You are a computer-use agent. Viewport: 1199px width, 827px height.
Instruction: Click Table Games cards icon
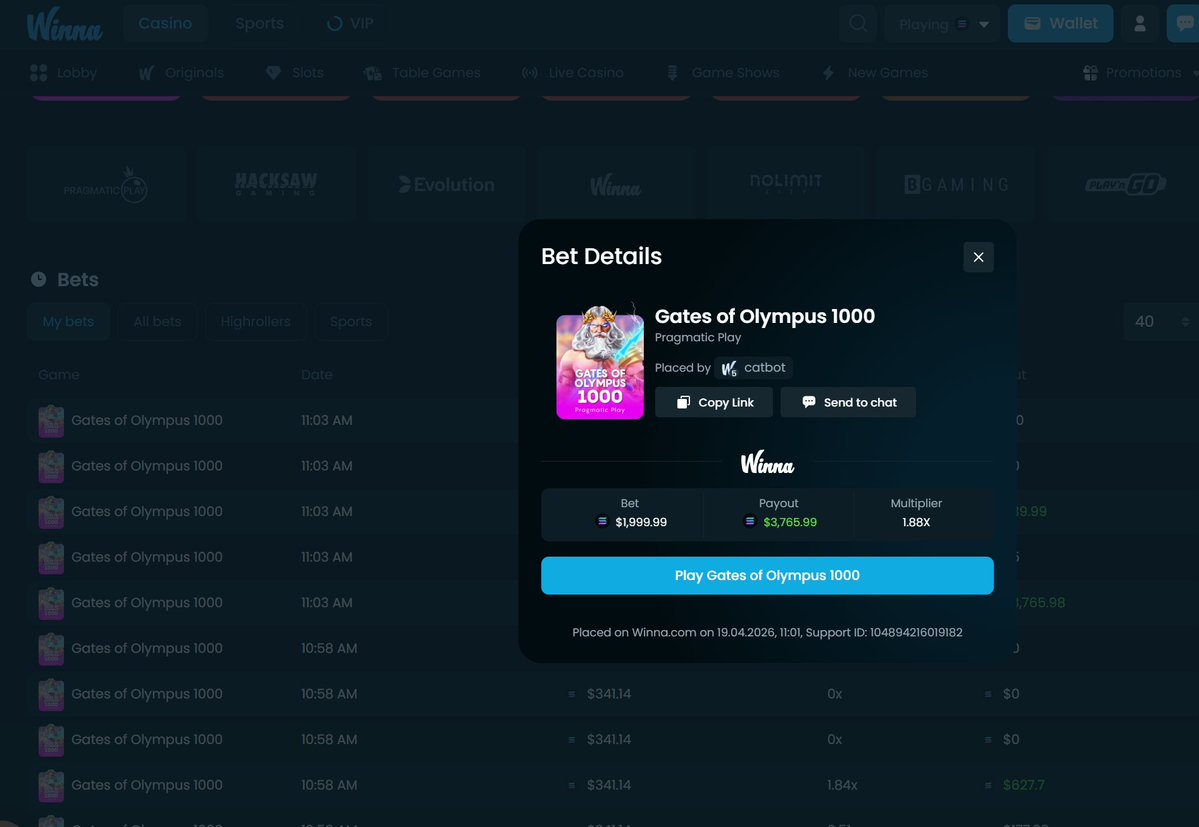pyautogui.click(x=372, y=73)
